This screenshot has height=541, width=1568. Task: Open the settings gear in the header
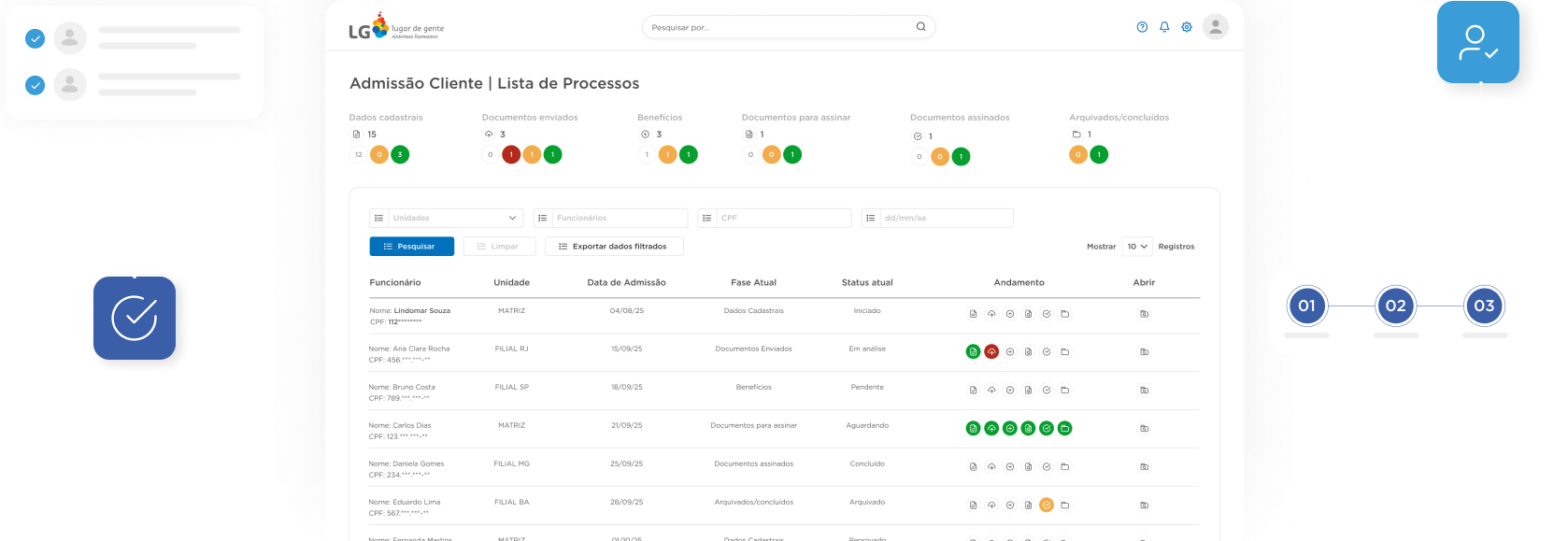(x=1187, y=27)
